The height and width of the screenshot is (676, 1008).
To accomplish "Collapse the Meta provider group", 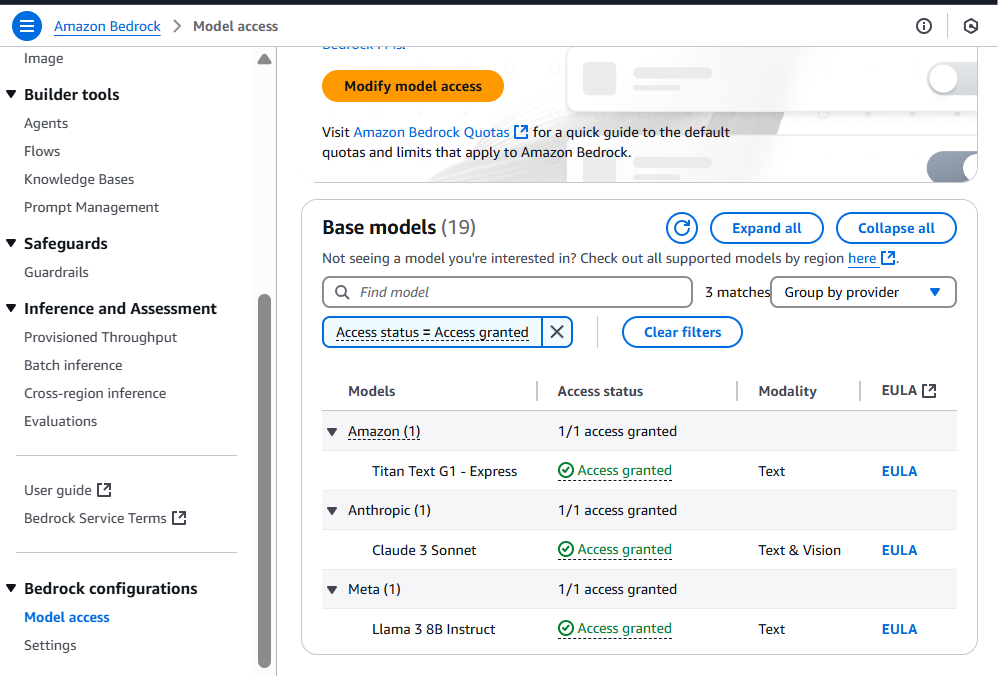I will (332, 590).
